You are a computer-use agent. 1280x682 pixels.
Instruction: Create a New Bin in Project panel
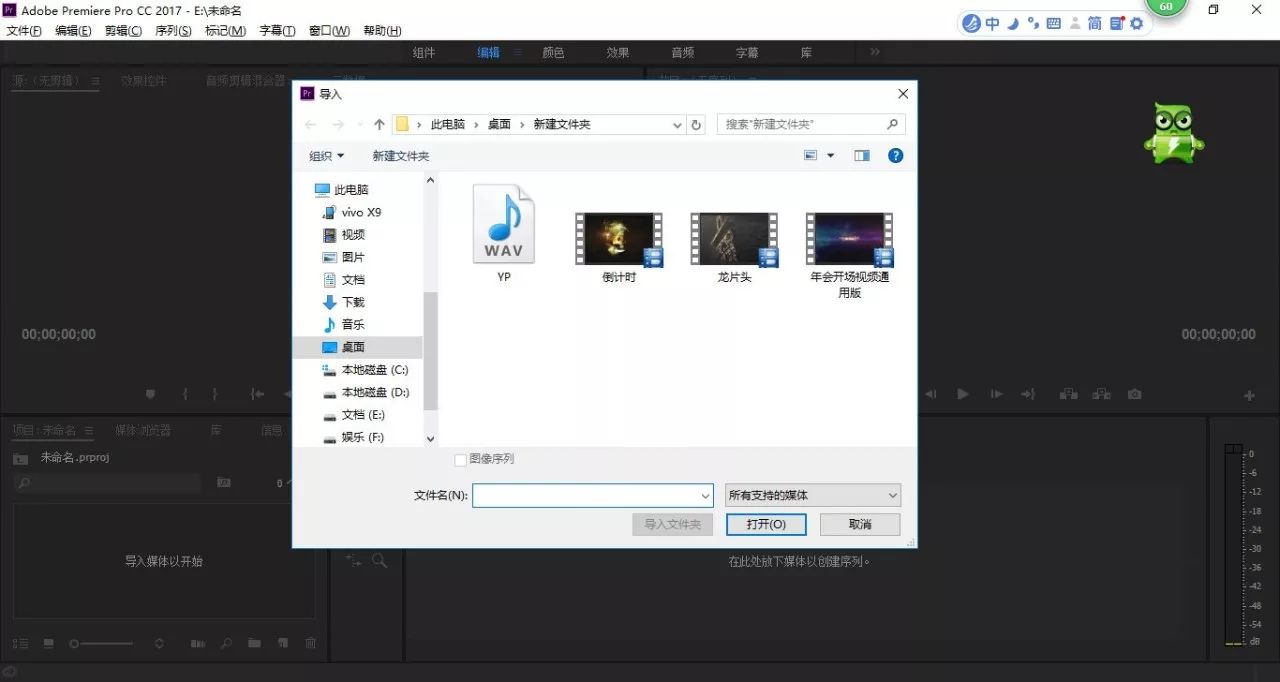coord(254,643)
